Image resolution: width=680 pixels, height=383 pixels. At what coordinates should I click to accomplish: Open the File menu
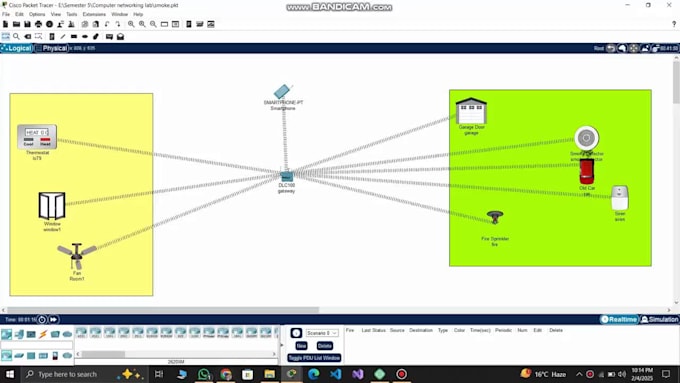6,14
